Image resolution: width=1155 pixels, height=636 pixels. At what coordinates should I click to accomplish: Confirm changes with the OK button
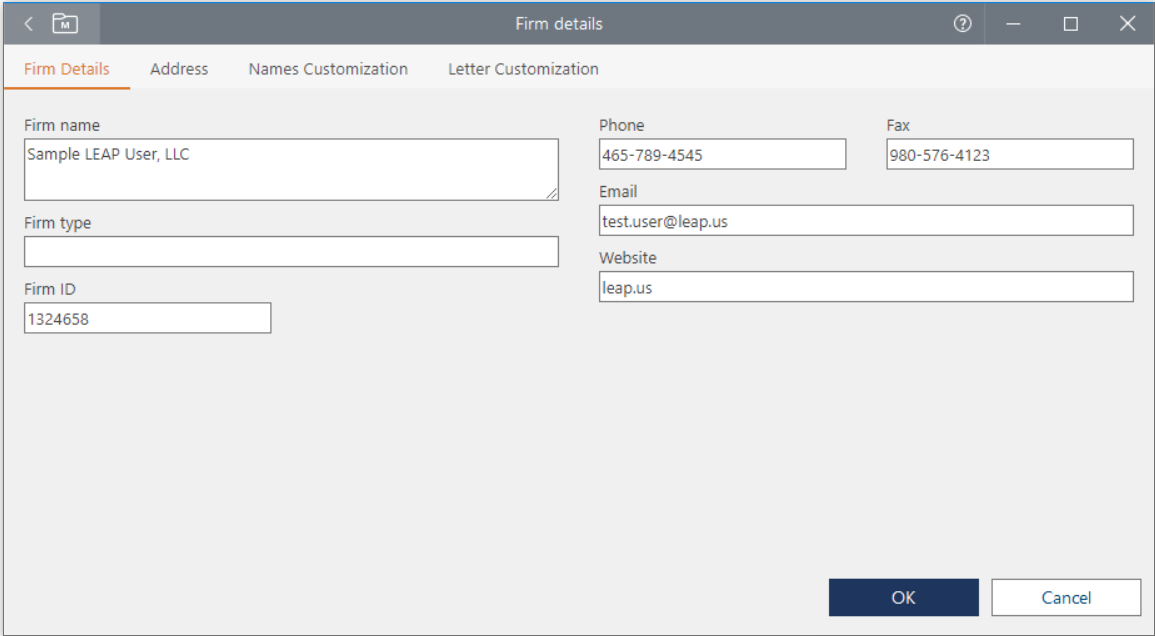pos(903,598)
